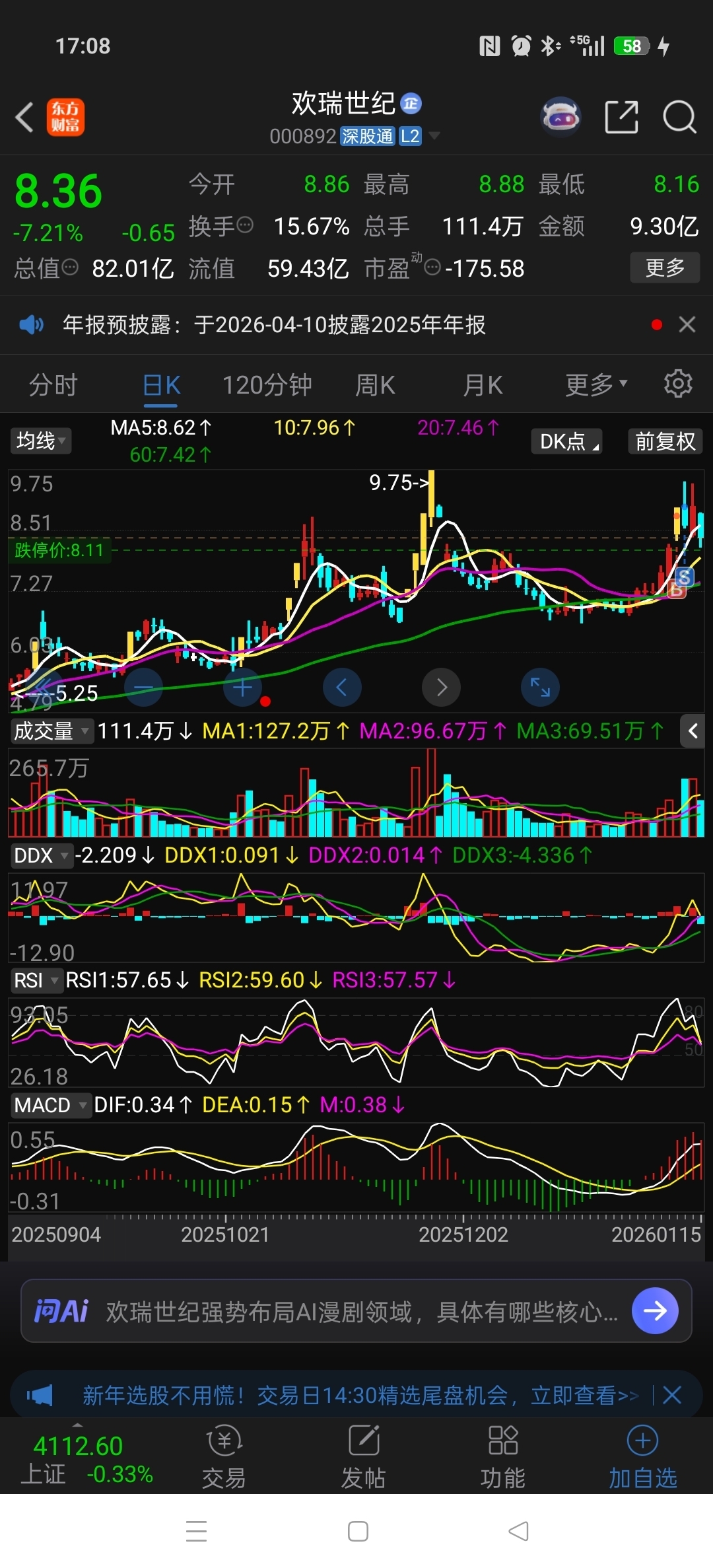Tap MA5:8.62 moving average value
Image resolution: width=713 pixels, height=1568 pixels.
point(161,428)
